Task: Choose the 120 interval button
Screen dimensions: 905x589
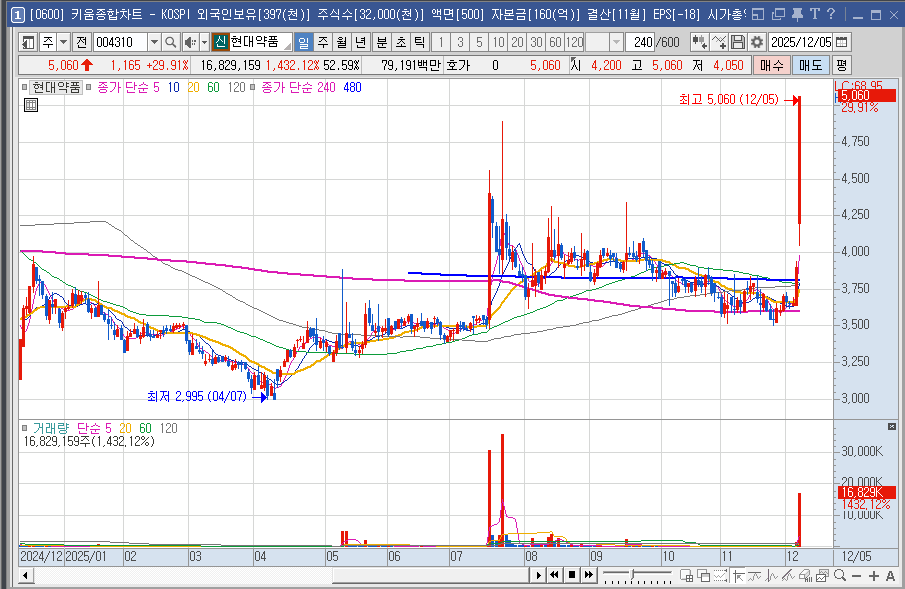Action: coord(574,42)
